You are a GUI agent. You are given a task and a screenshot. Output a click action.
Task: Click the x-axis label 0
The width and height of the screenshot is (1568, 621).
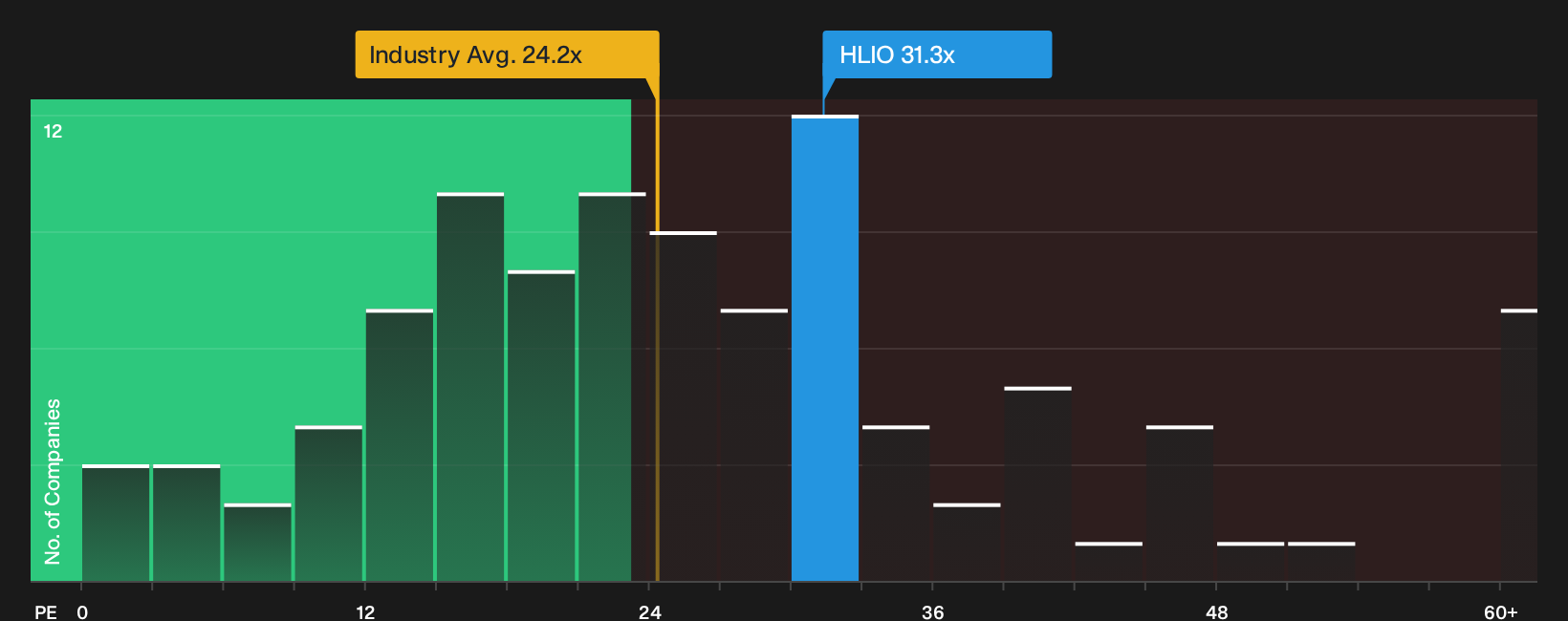click(x=82, y=611)
